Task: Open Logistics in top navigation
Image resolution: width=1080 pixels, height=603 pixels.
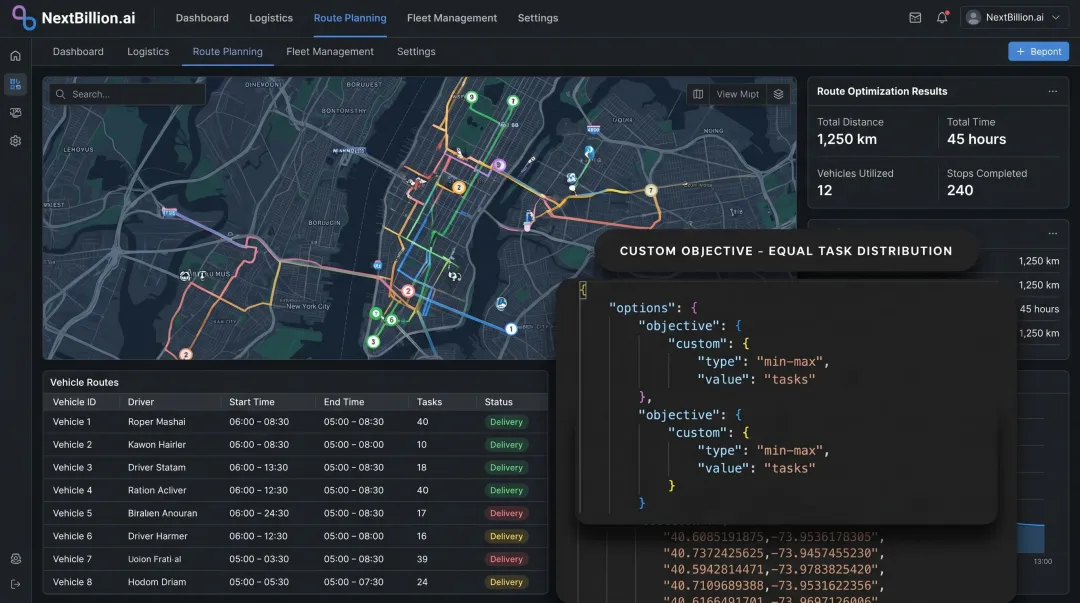Action: [271, 18]
